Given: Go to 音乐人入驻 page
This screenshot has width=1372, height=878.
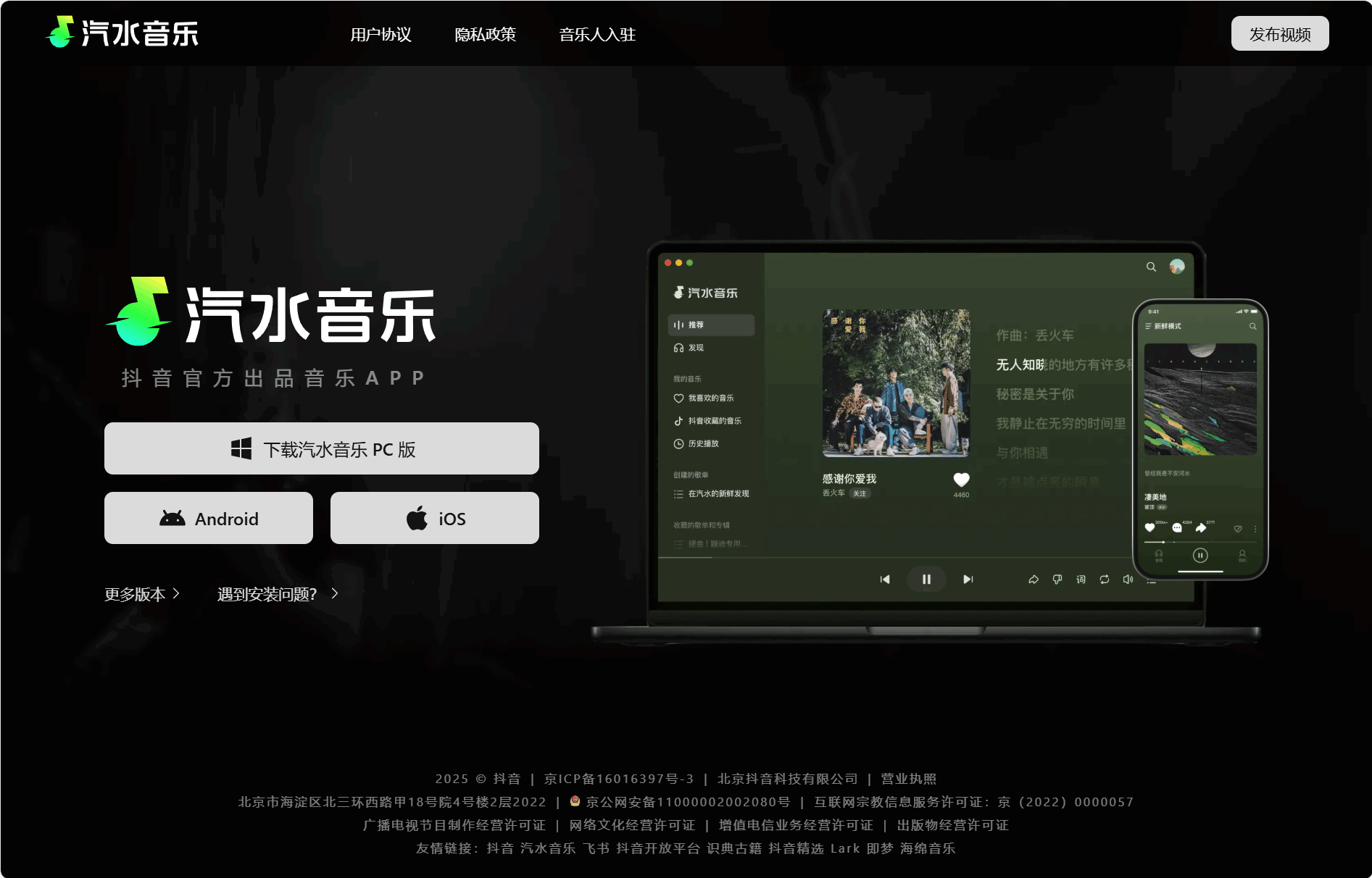Looking at the screenshot, I should pyautogui.click(x=597, y=35).
